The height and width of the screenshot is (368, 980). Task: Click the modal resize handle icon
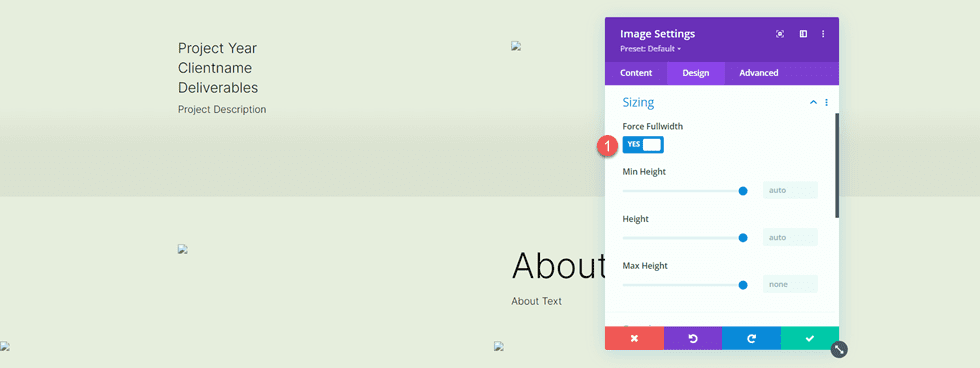click(839, 350)
